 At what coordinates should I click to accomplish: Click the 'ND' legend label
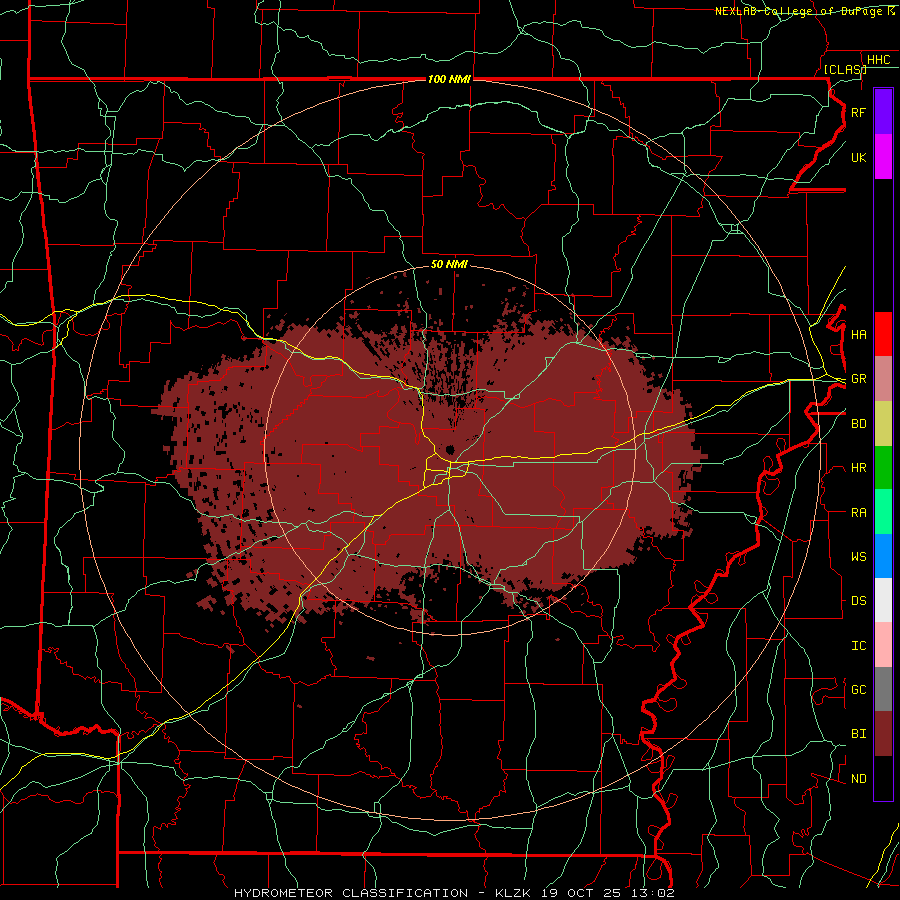tap(858, 779)
